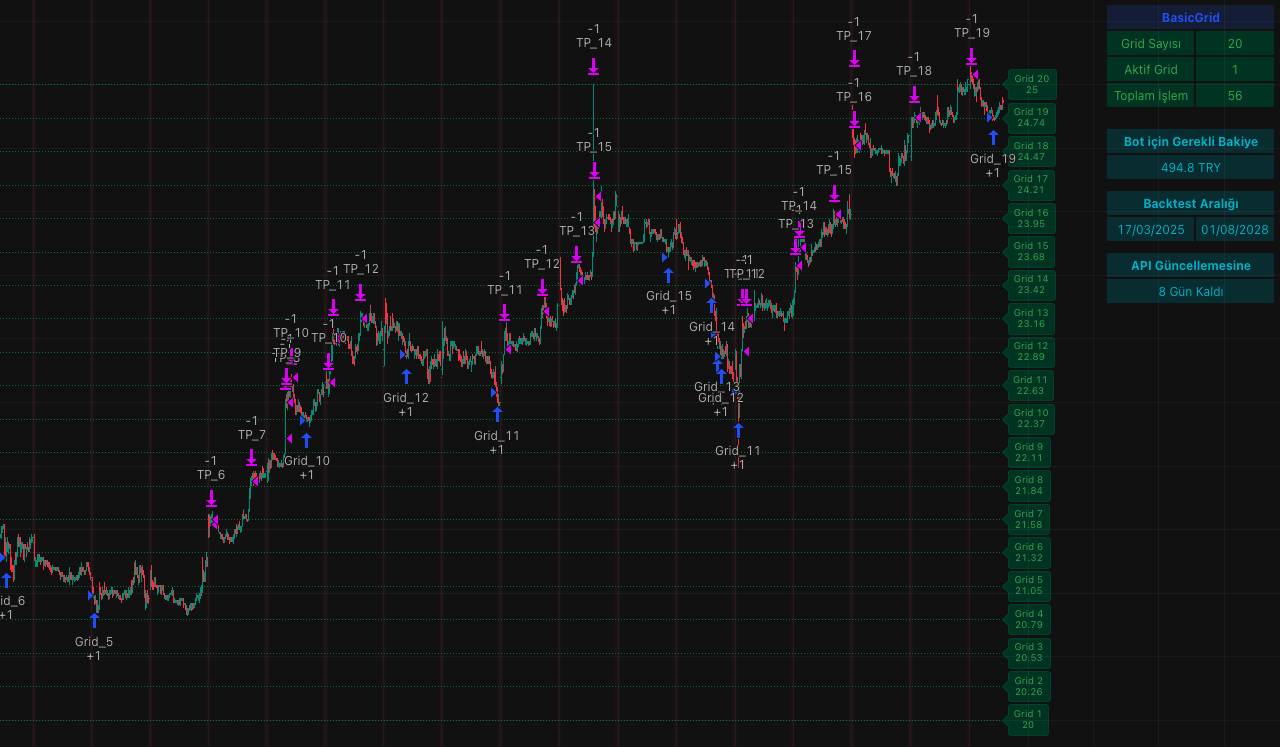Image resolution: width=1280 pixels, height=747 pixels.
Task: Select the blue Grid_15 buy arrow
Action: [668, 274]
